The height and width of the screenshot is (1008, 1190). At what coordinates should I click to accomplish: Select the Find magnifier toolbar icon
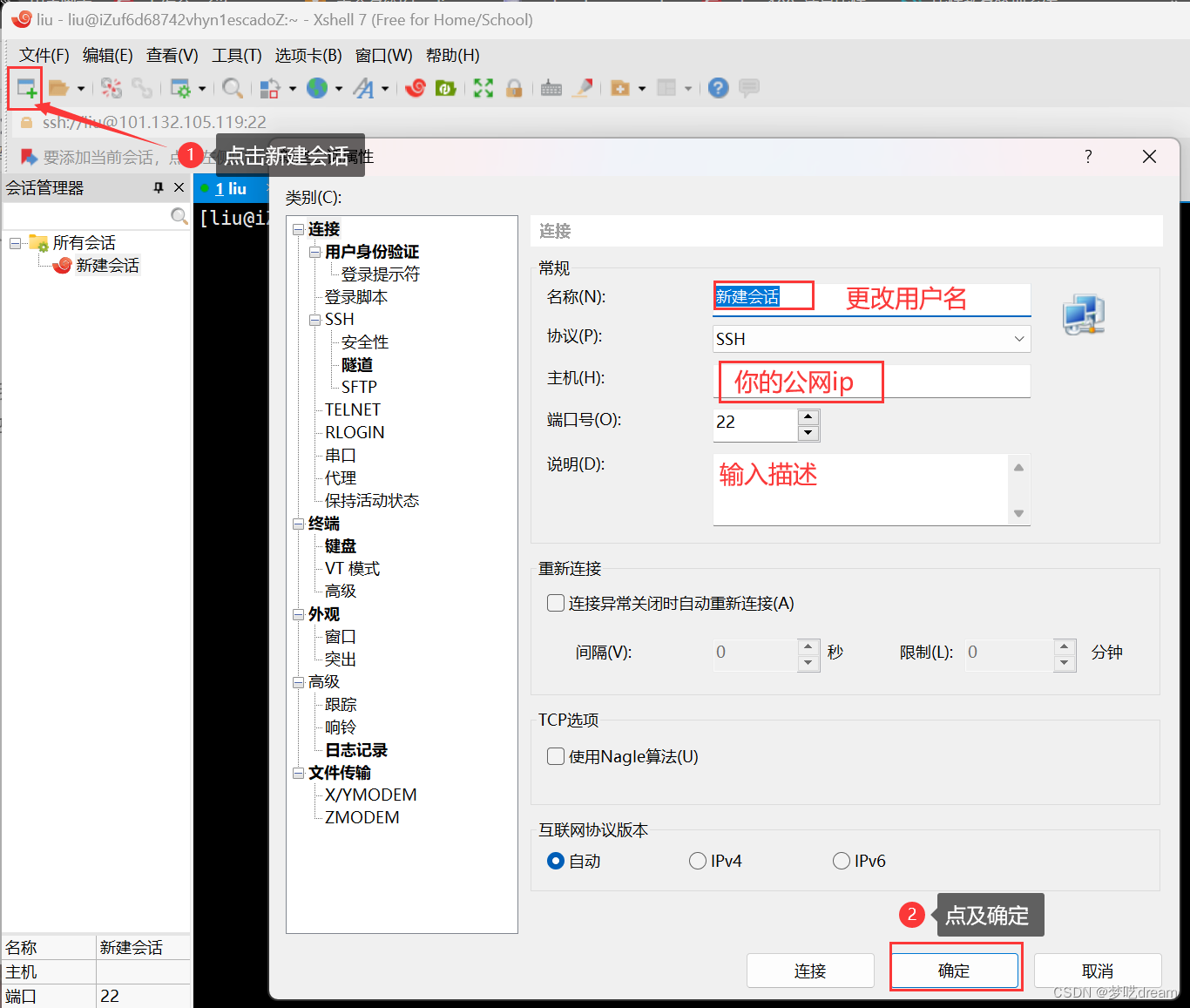[233, 88]
